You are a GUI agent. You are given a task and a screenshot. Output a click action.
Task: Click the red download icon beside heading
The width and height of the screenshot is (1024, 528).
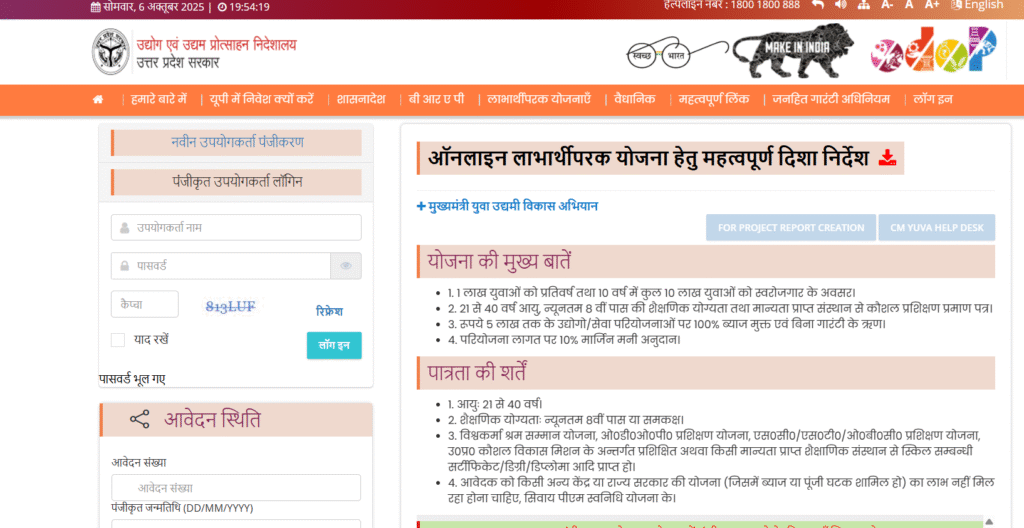point(887,158)
